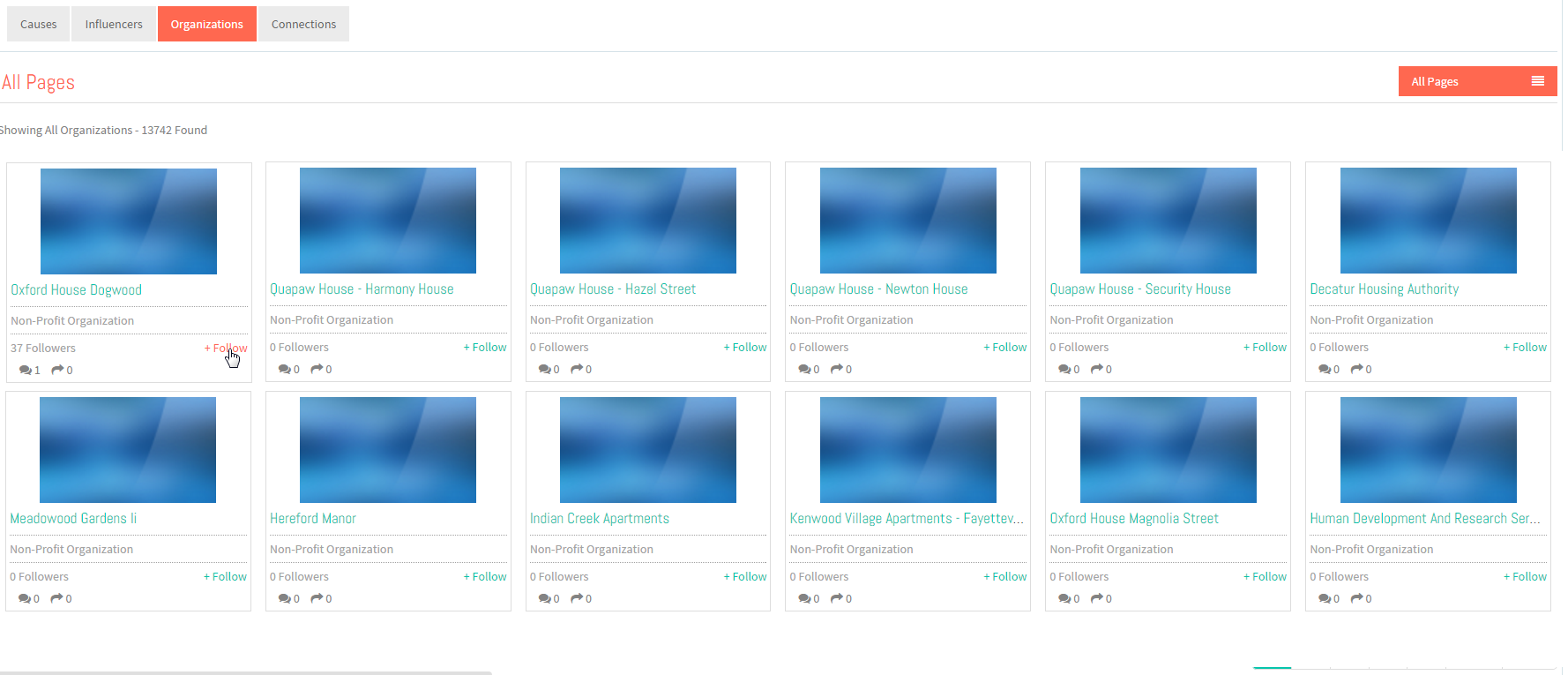Click share icon on Human Development And Research
This screenshot has height=675, width=1568.
(1357, 598)
